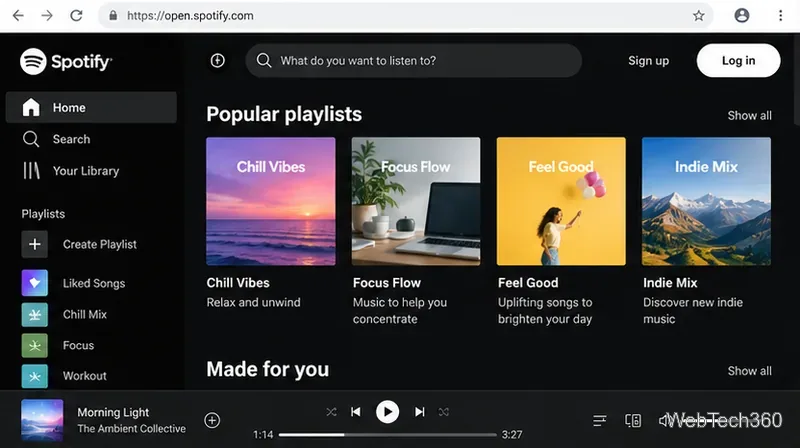Open Focus Flow playlist cover
800x448 pixels.
pyautogui.click(x=416, y=201)
